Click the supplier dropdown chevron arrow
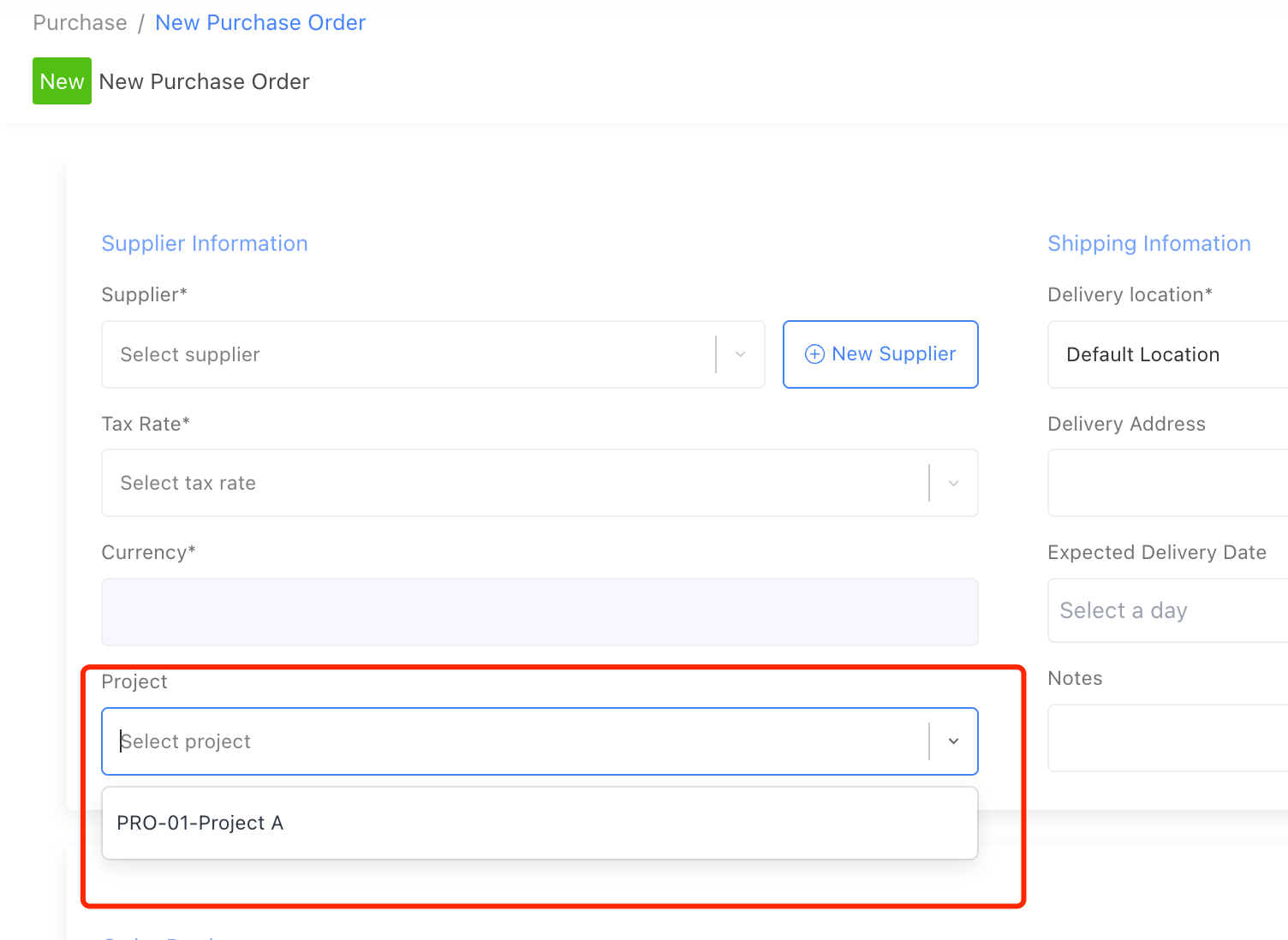The width and height of the screenshot is (1288, 940). tap(741, 354)
